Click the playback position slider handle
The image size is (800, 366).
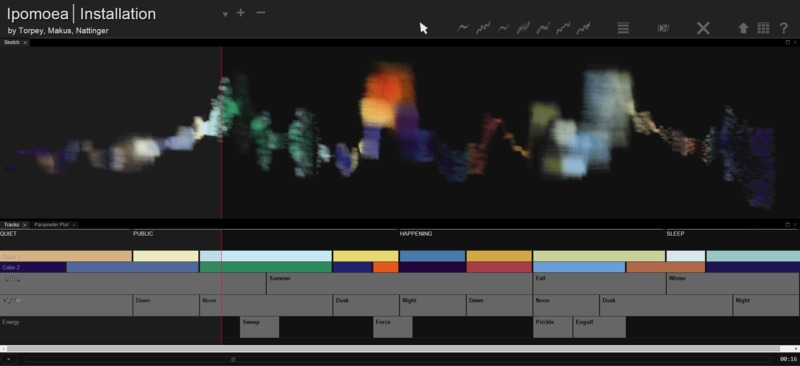(x=234, y=359)
